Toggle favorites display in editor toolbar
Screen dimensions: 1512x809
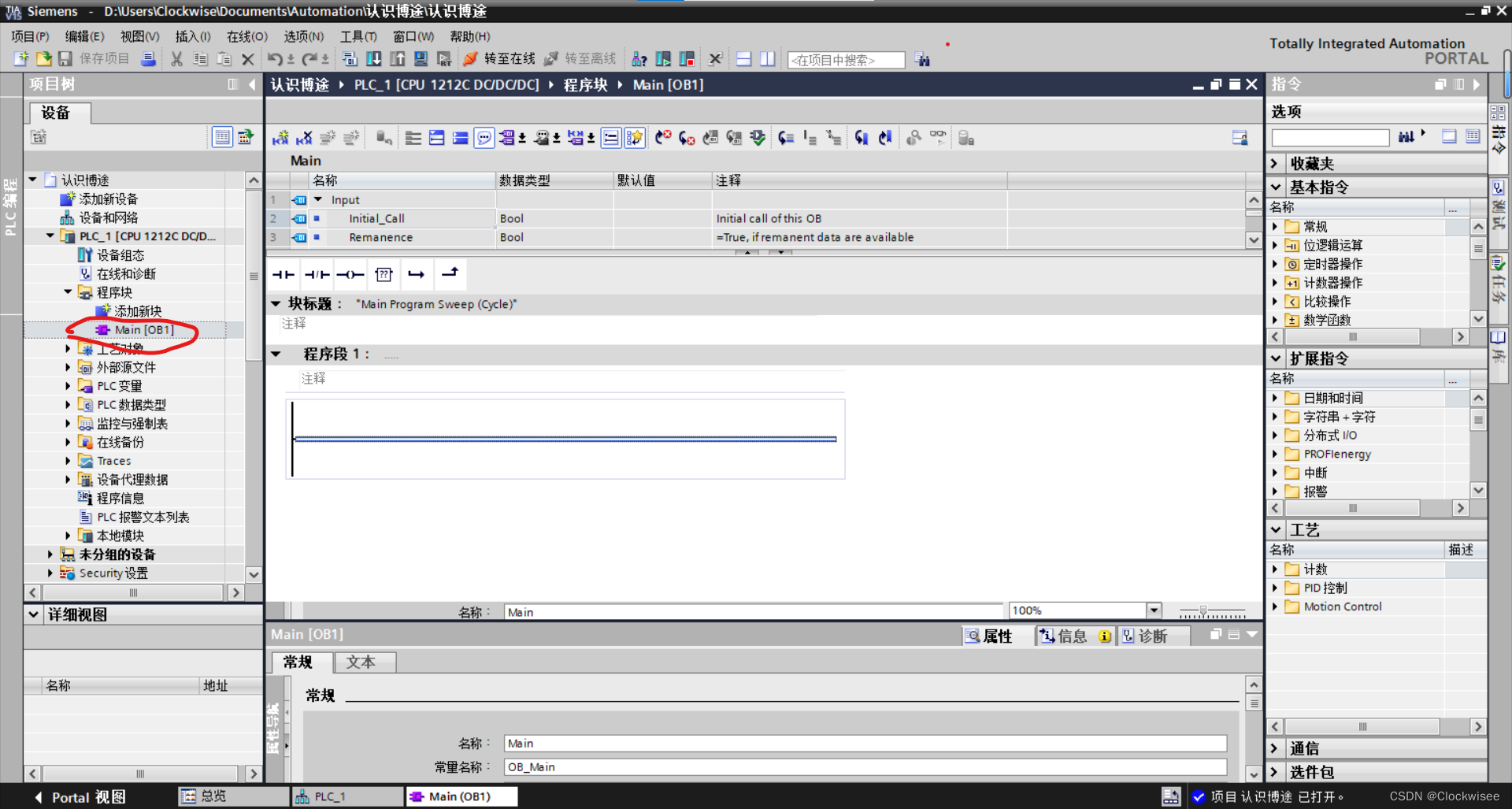click(x=635, y=138)
